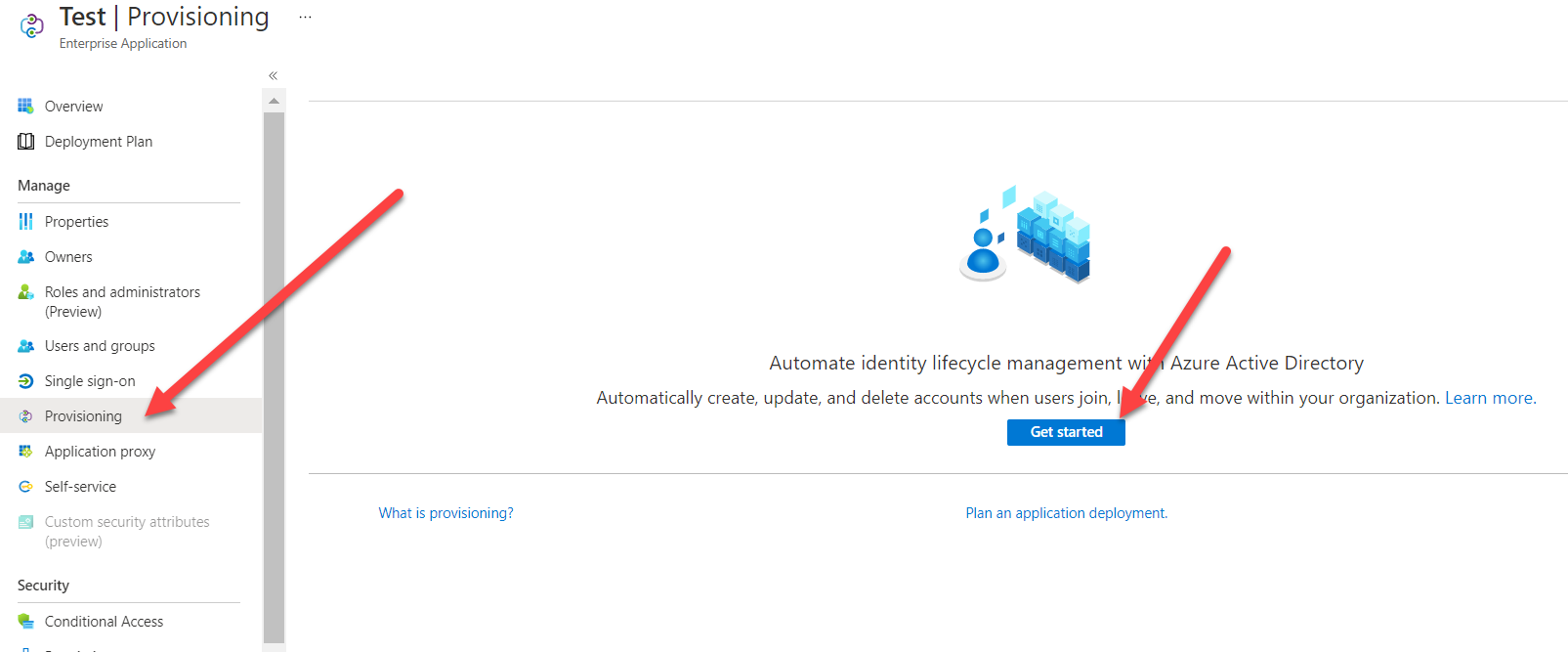Open Properties under Manage

point(76,222)
